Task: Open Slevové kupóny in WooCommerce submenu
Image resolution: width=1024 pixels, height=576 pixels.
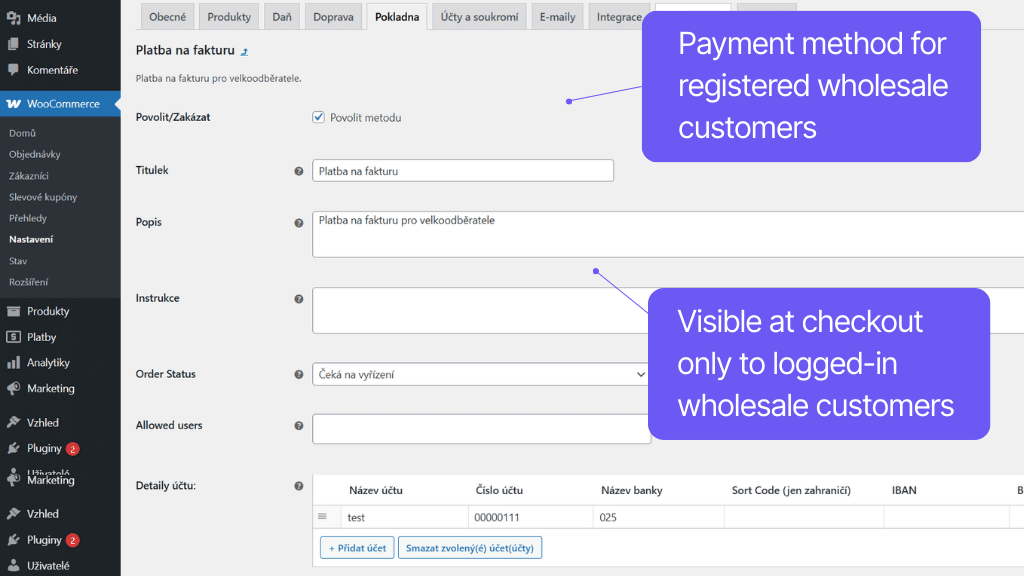Action: (43, 197)
